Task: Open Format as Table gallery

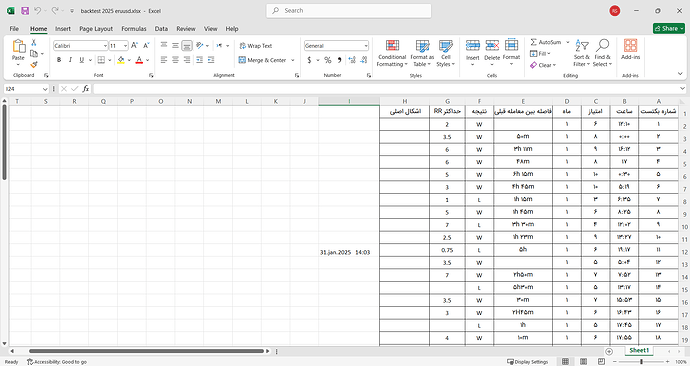Action: click(x=422, y=53)
